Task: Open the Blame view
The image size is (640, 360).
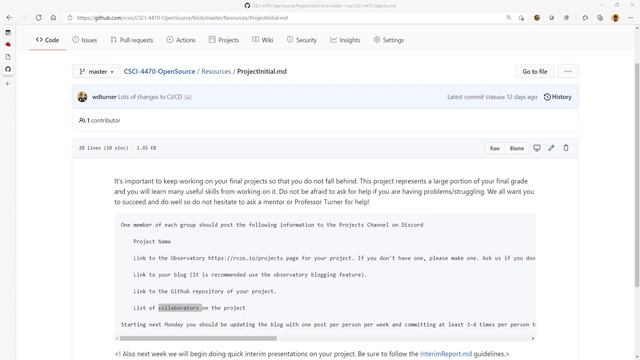Action: tap(516, 148)
